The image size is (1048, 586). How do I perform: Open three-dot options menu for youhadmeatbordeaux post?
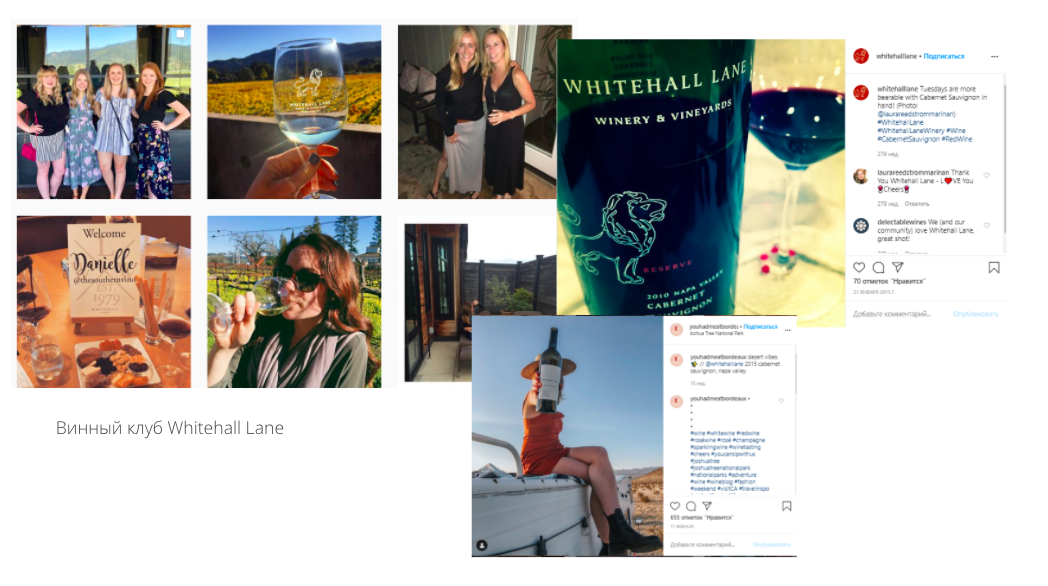point(787,330)
